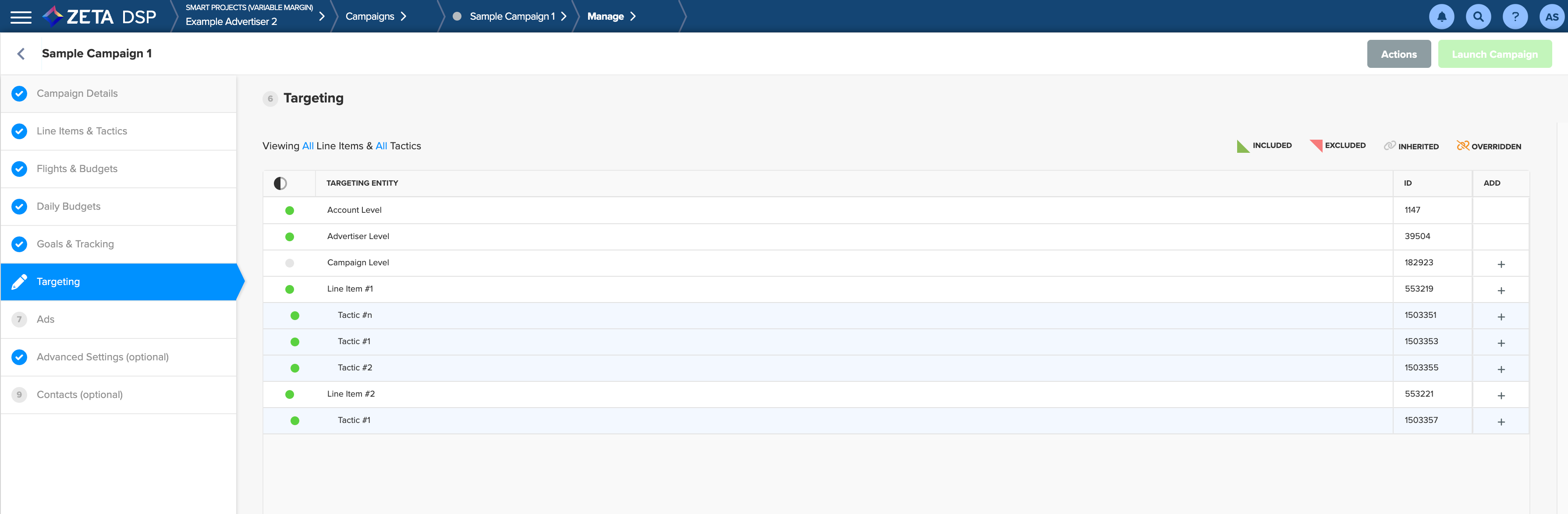Click the Actions button
This screenshot has height=514, width=1568.
(x=1398, y=54)
